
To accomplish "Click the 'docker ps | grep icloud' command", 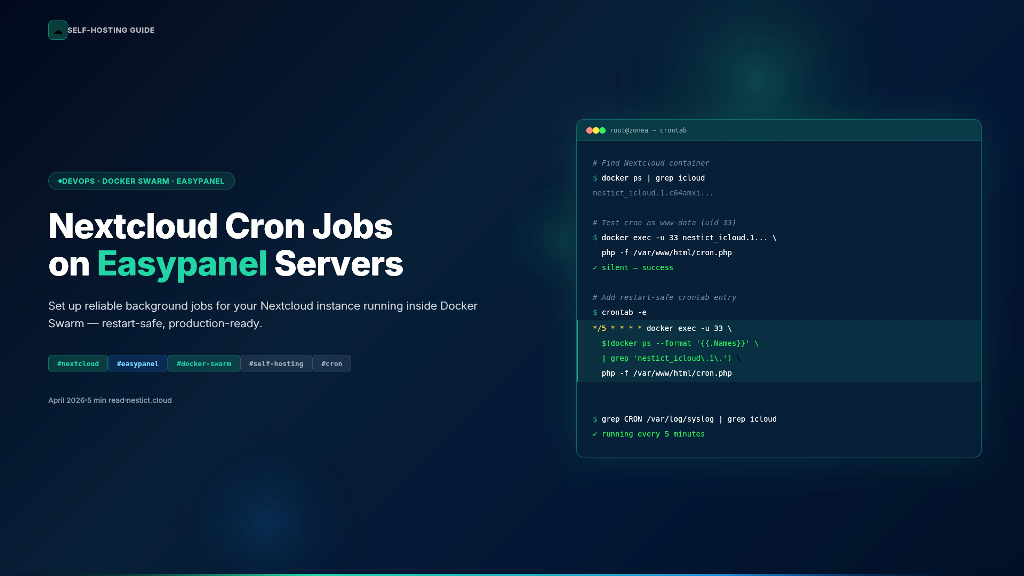I will (652, 178).
